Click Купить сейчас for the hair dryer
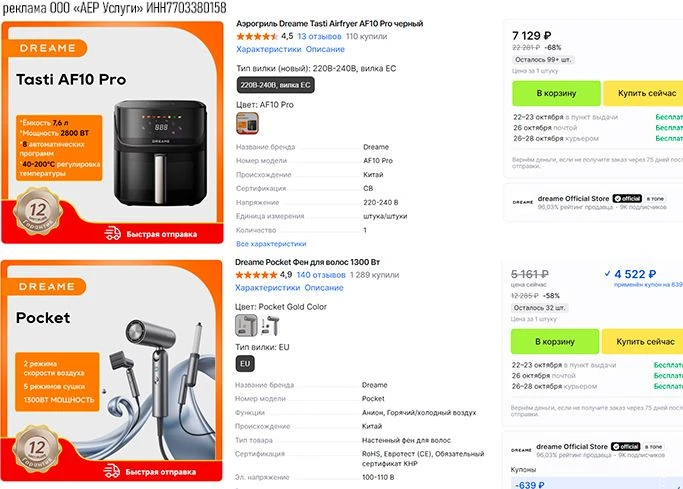 coord(643,341)
